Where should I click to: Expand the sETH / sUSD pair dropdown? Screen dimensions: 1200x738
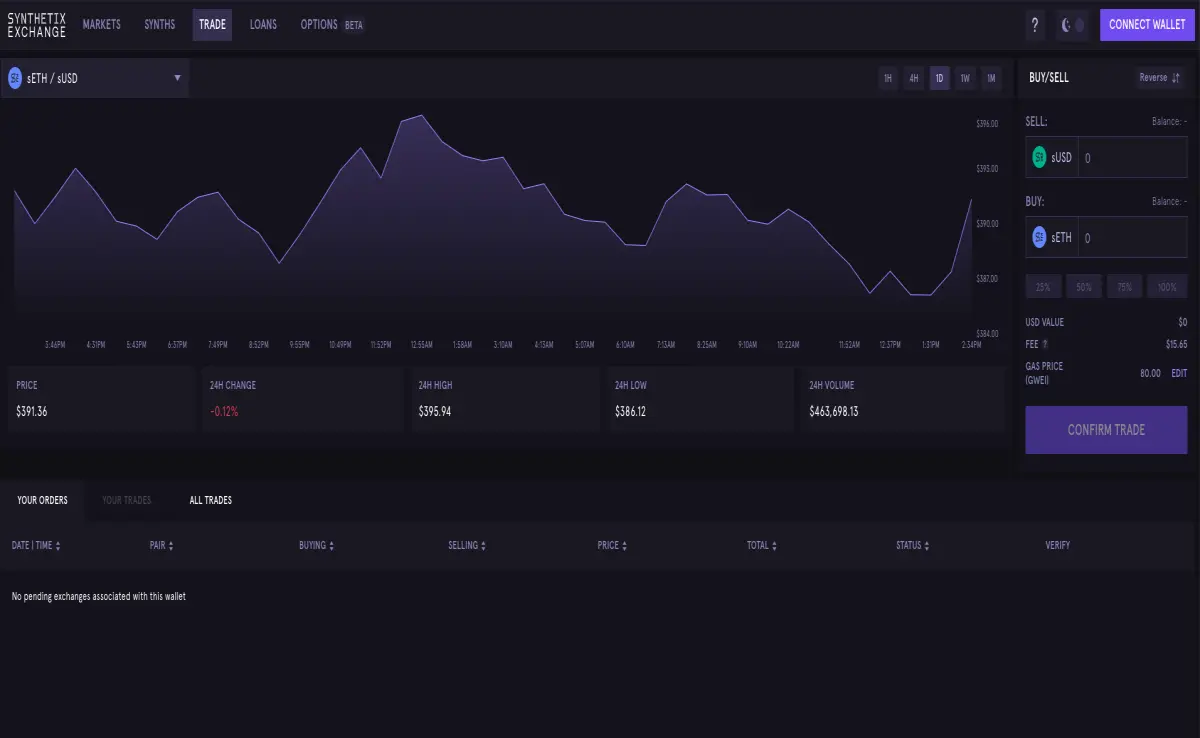pyautogui.click(x=95, y=78)
